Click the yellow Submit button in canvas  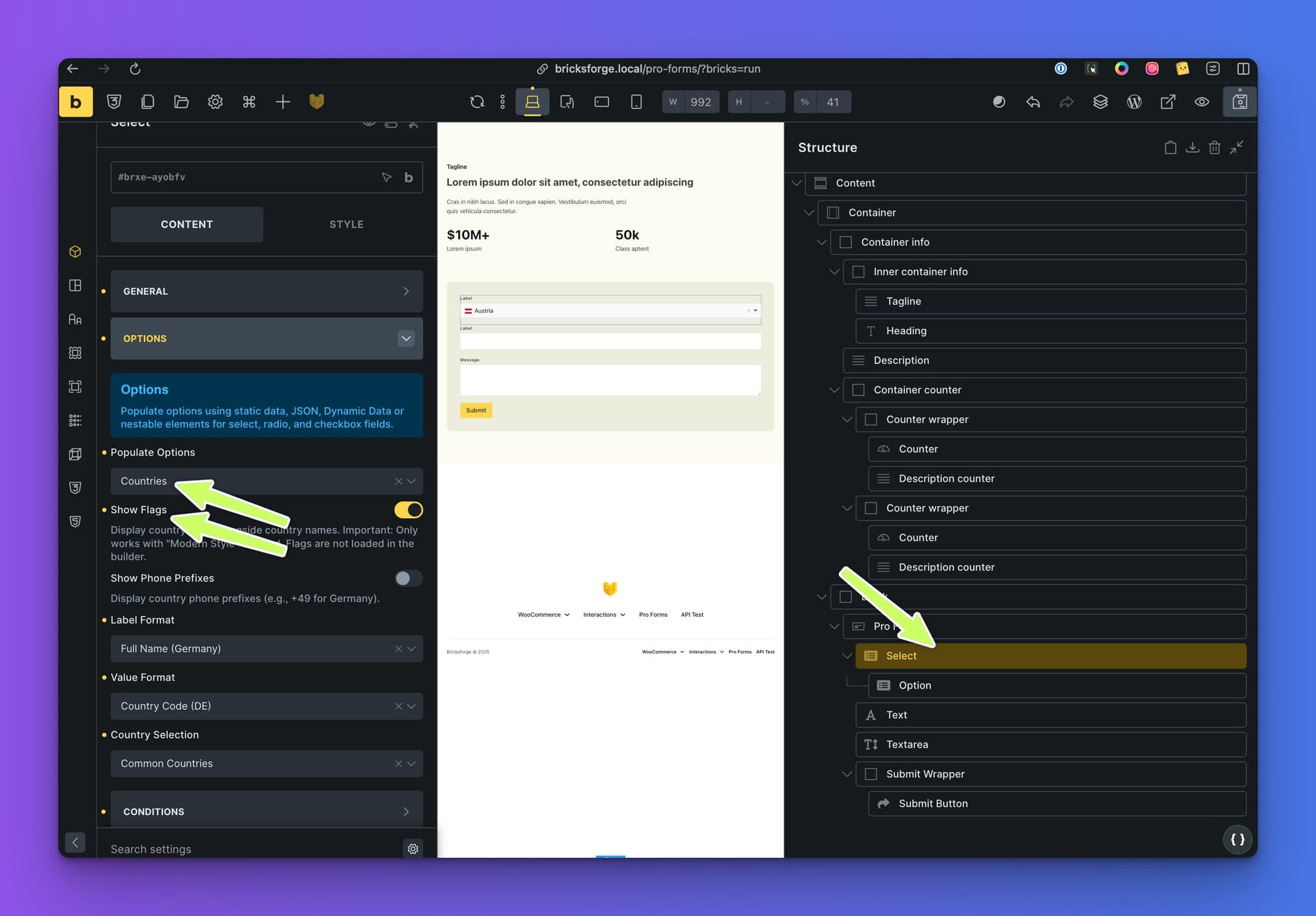[476, 410]
